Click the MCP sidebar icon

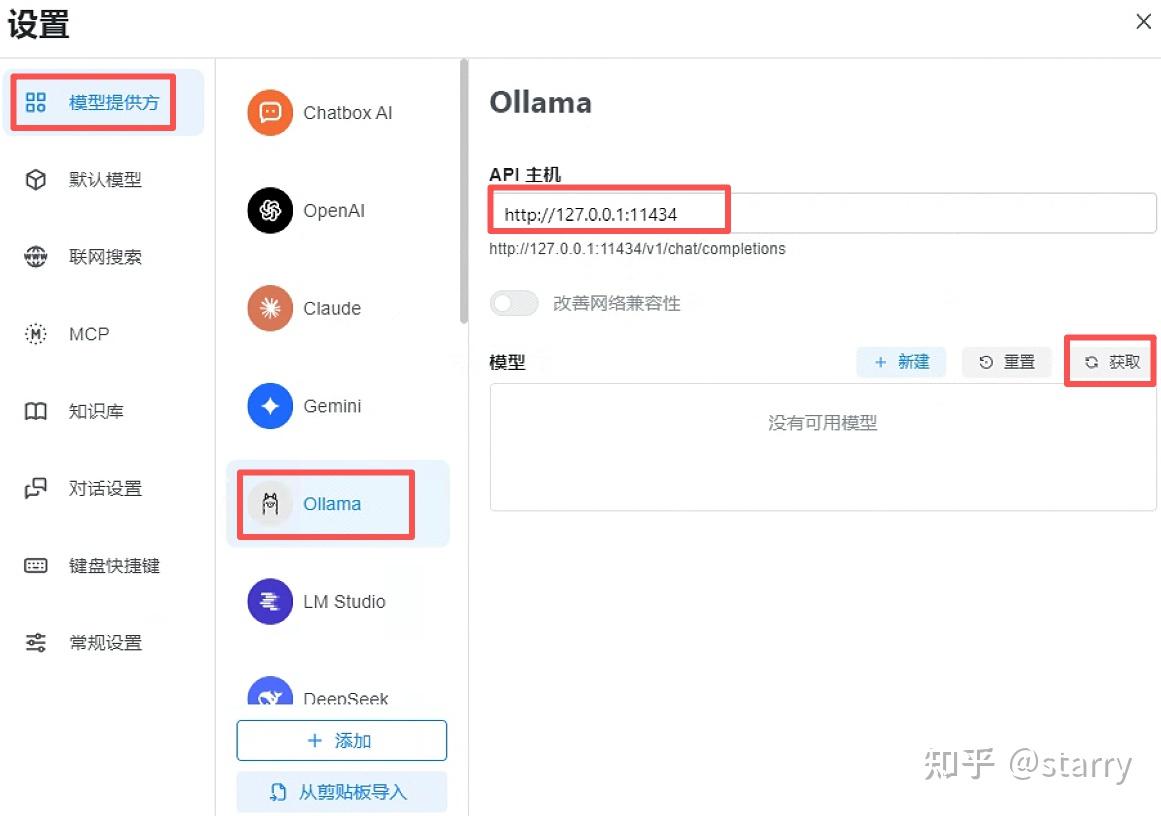coord(36,334)
